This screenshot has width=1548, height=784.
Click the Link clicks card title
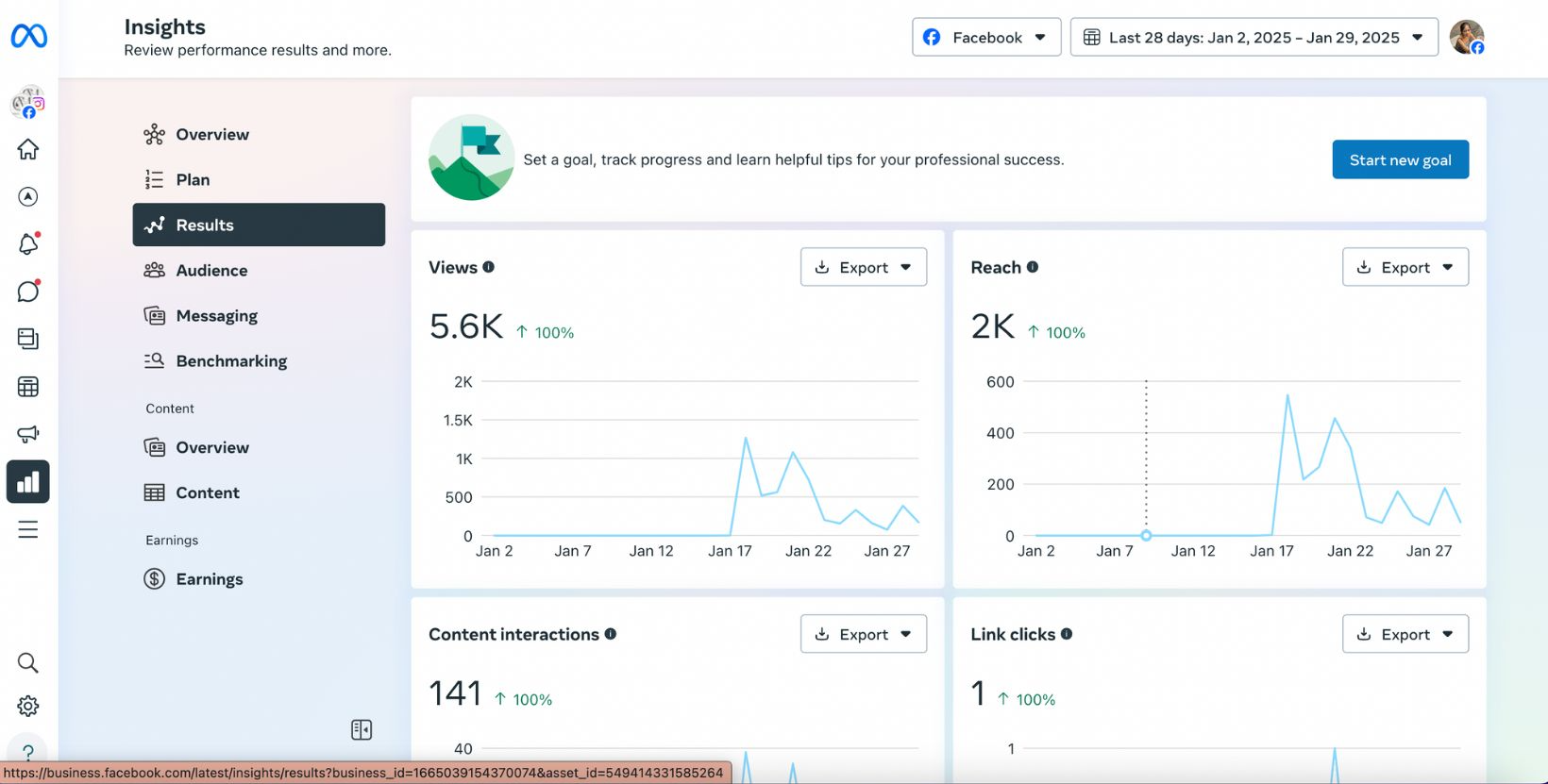(1013, 634)
